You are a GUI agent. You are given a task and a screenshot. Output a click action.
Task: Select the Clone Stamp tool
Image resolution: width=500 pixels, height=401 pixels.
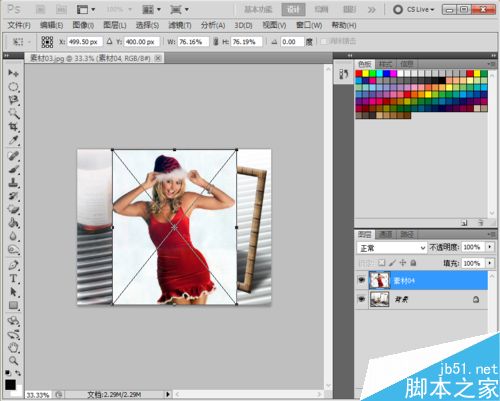point(13,183)
